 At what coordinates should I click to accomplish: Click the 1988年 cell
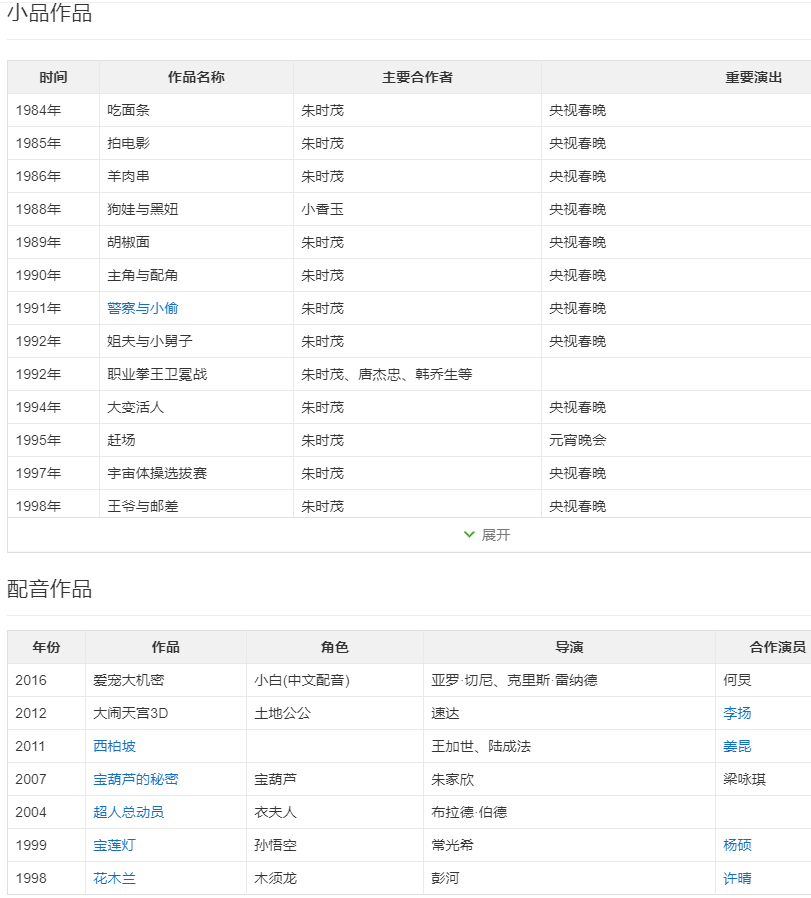[54, 210]
